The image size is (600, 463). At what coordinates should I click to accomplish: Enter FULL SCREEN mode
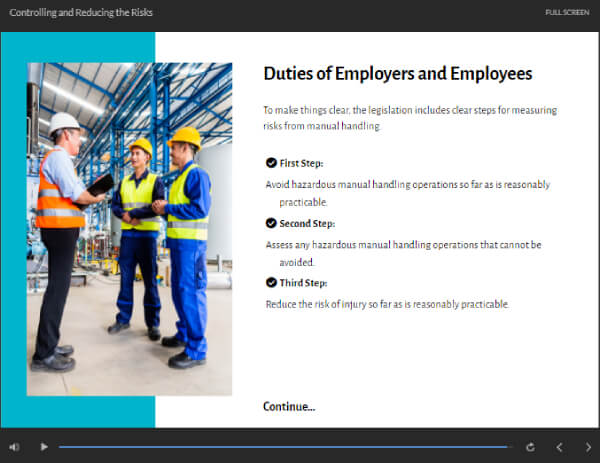point(567,12)
